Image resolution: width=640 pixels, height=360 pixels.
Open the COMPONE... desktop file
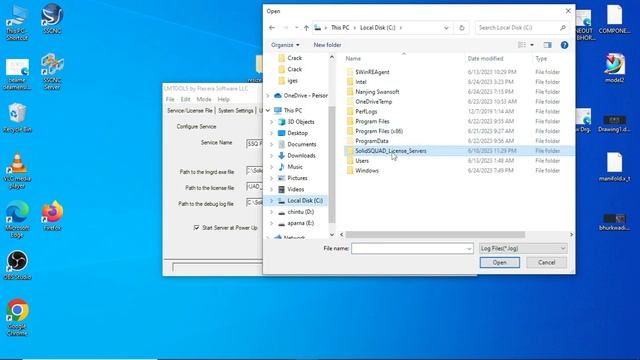click(614, 19)
